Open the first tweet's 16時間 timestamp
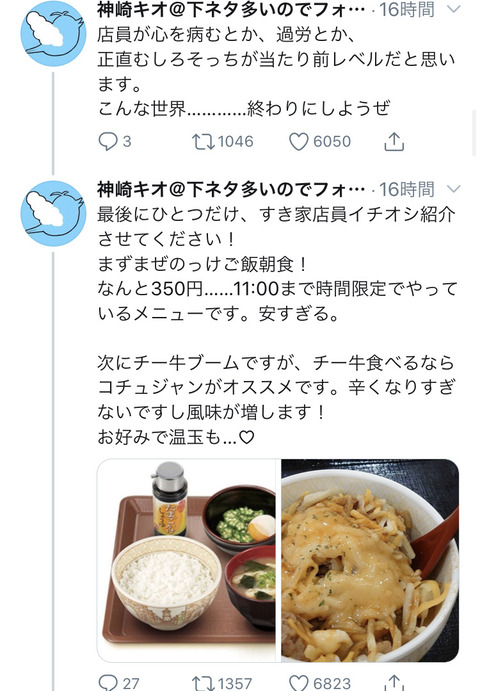 tap(406, 9)
